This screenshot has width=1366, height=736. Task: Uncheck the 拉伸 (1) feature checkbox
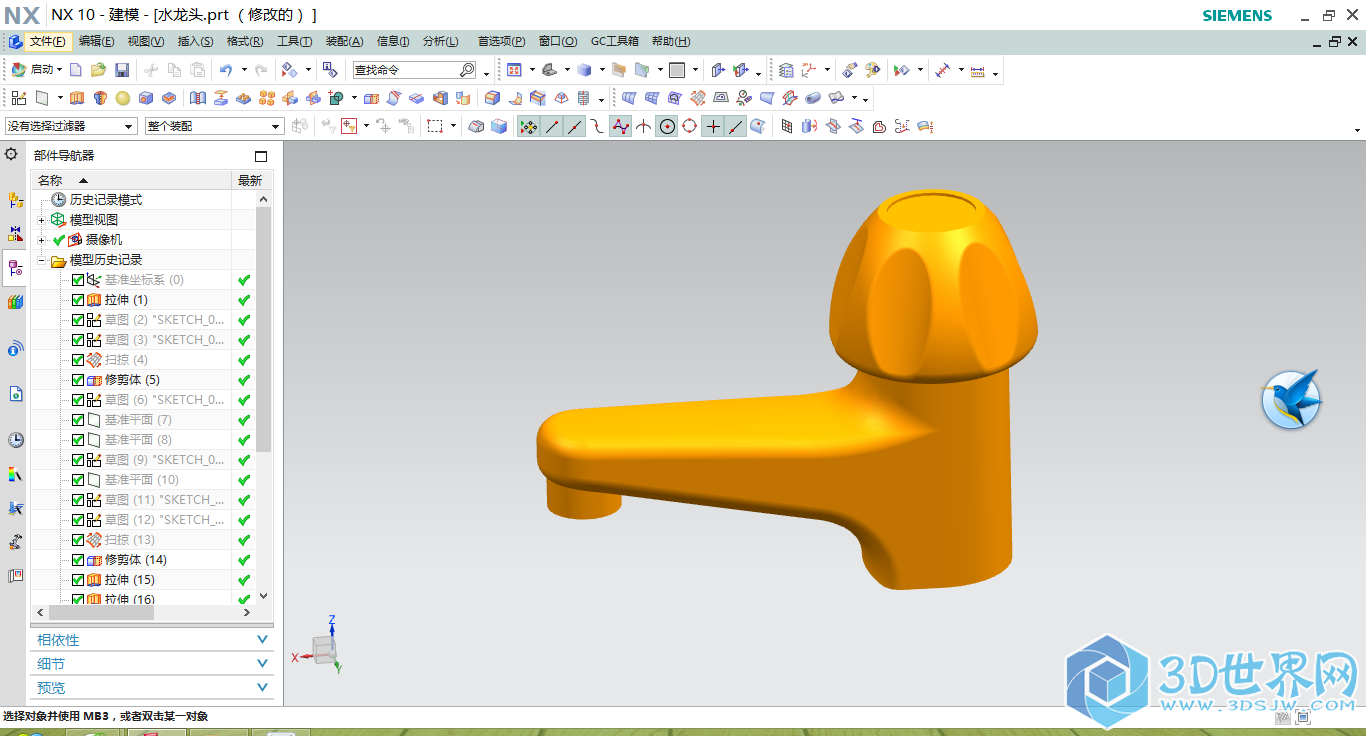point(78,300)
